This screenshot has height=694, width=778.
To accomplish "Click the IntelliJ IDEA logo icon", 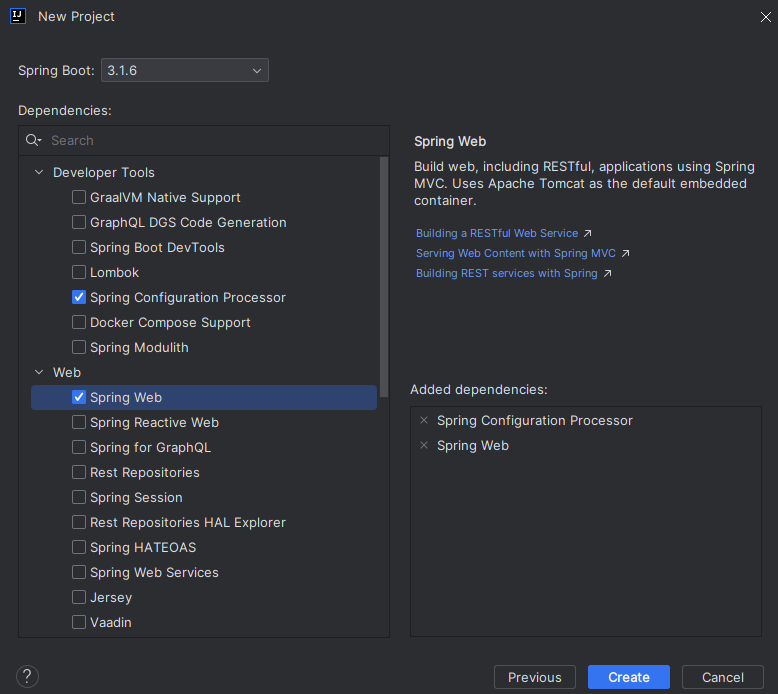I will 18,16.
